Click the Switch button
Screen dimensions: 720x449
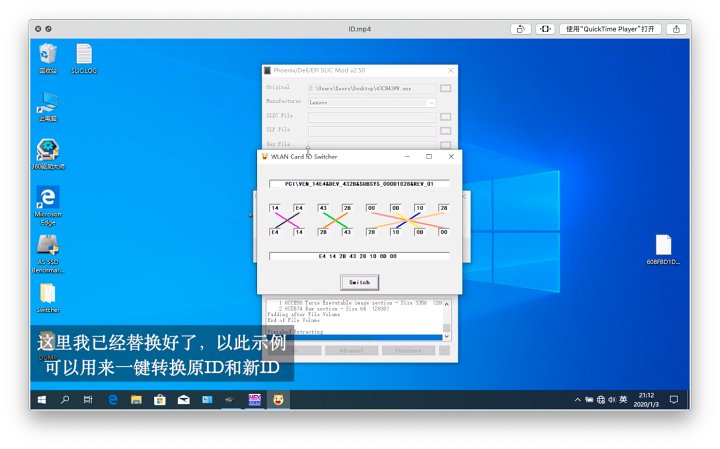click(x=359, y=283)
